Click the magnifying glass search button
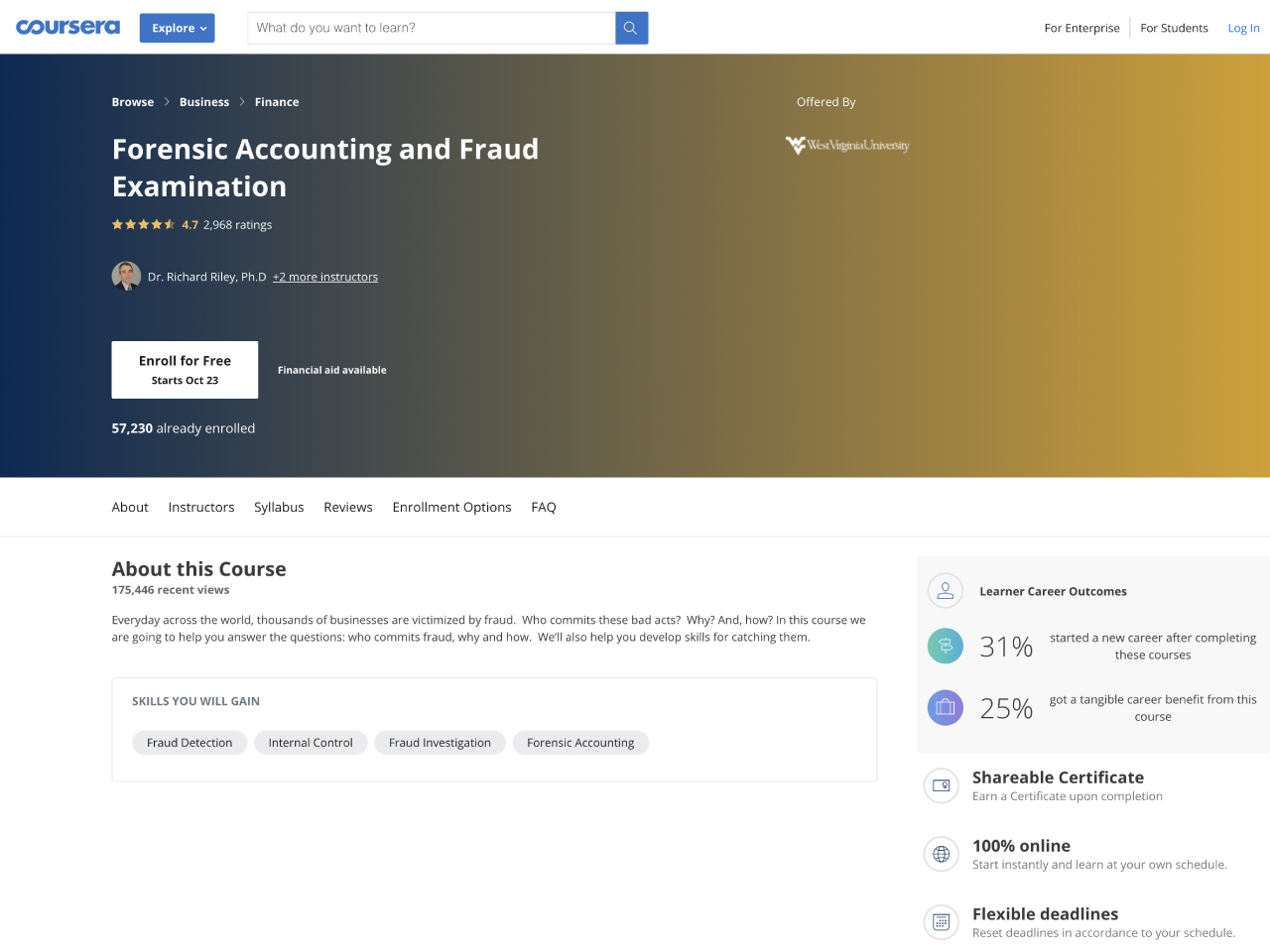Screen dimensions: 1270x952 [631, 28]
